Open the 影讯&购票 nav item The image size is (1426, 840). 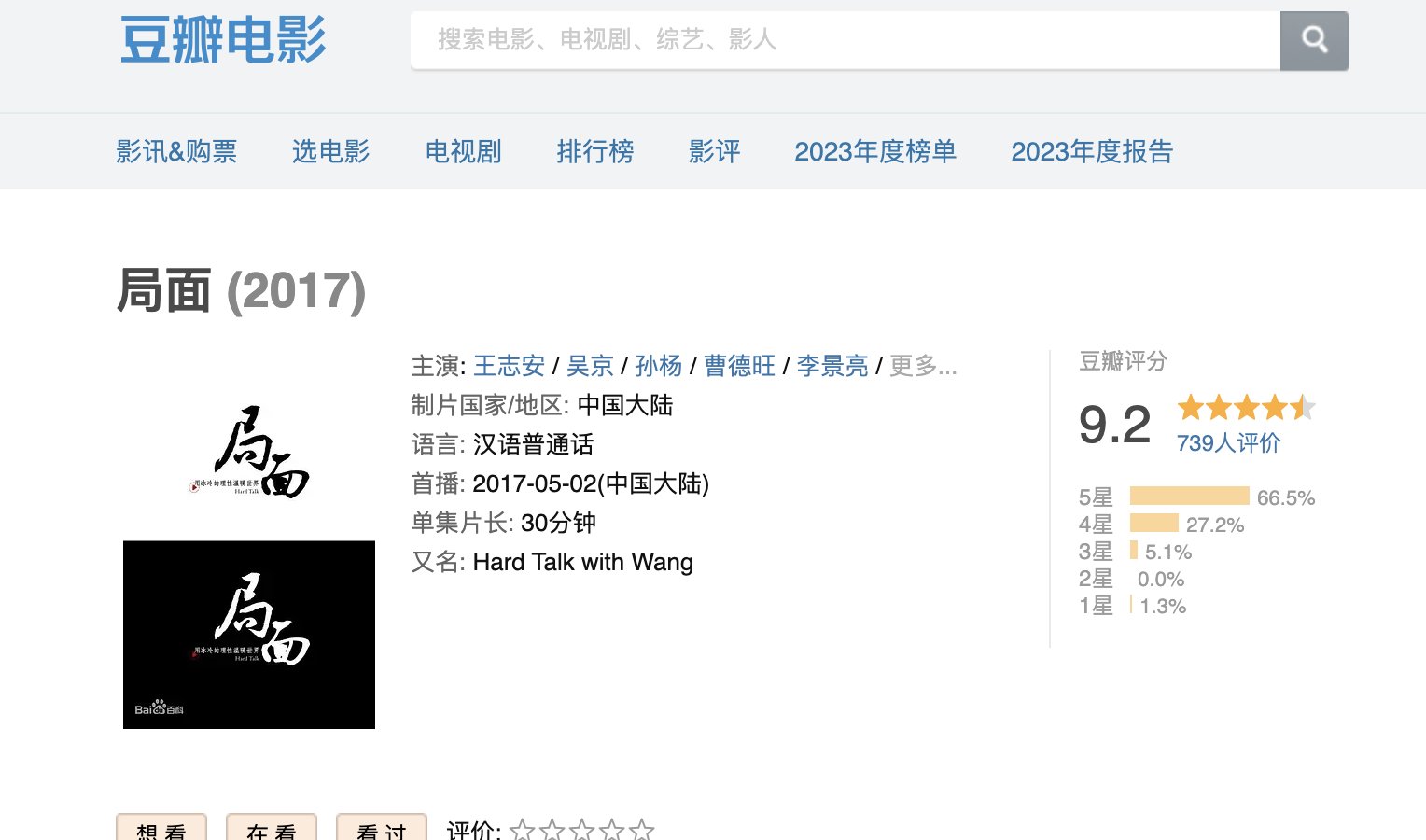(176, 151)
